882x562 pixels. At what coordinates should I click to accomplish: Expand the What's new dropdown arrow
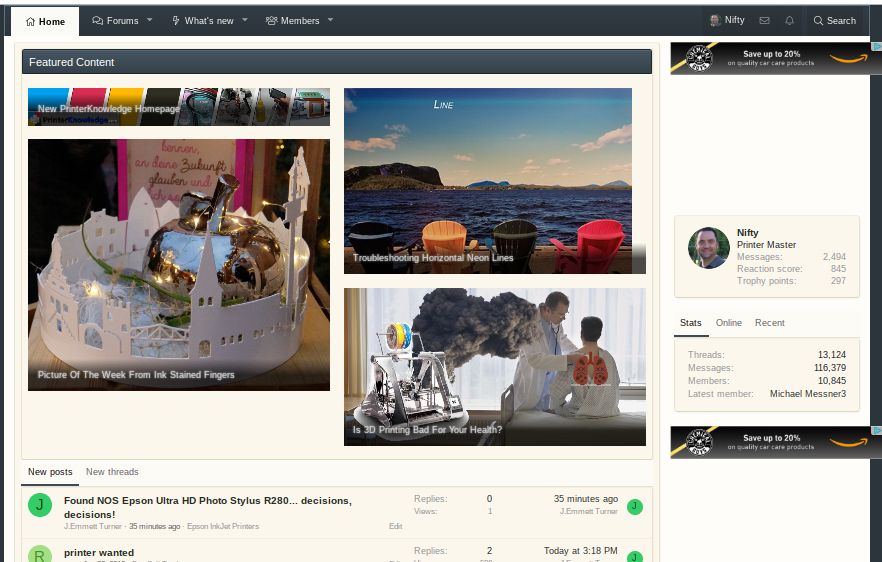pos(245,20)
